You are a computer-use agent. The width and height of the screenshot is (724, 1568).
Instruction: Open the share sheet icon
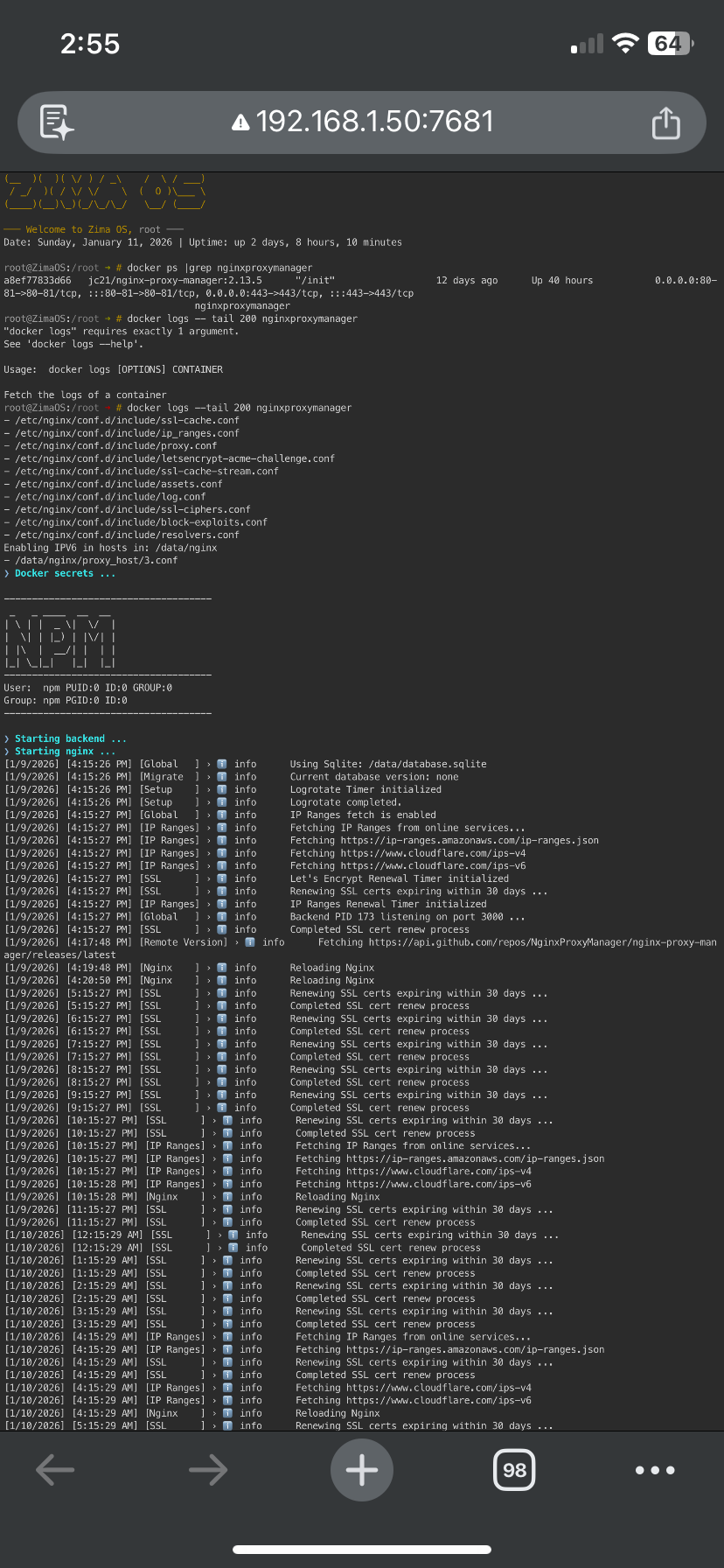(665, 122)
